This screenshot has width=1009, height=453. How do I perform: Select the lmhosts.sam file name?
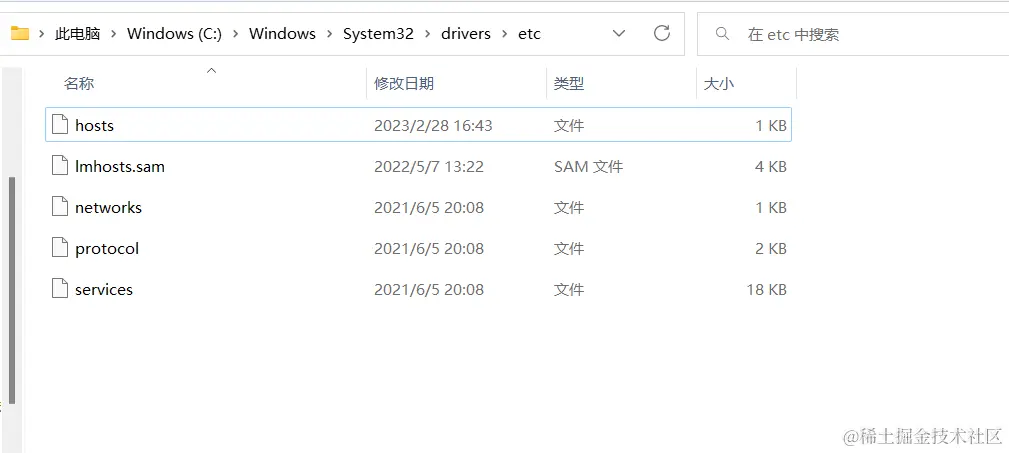coord(120,167)
